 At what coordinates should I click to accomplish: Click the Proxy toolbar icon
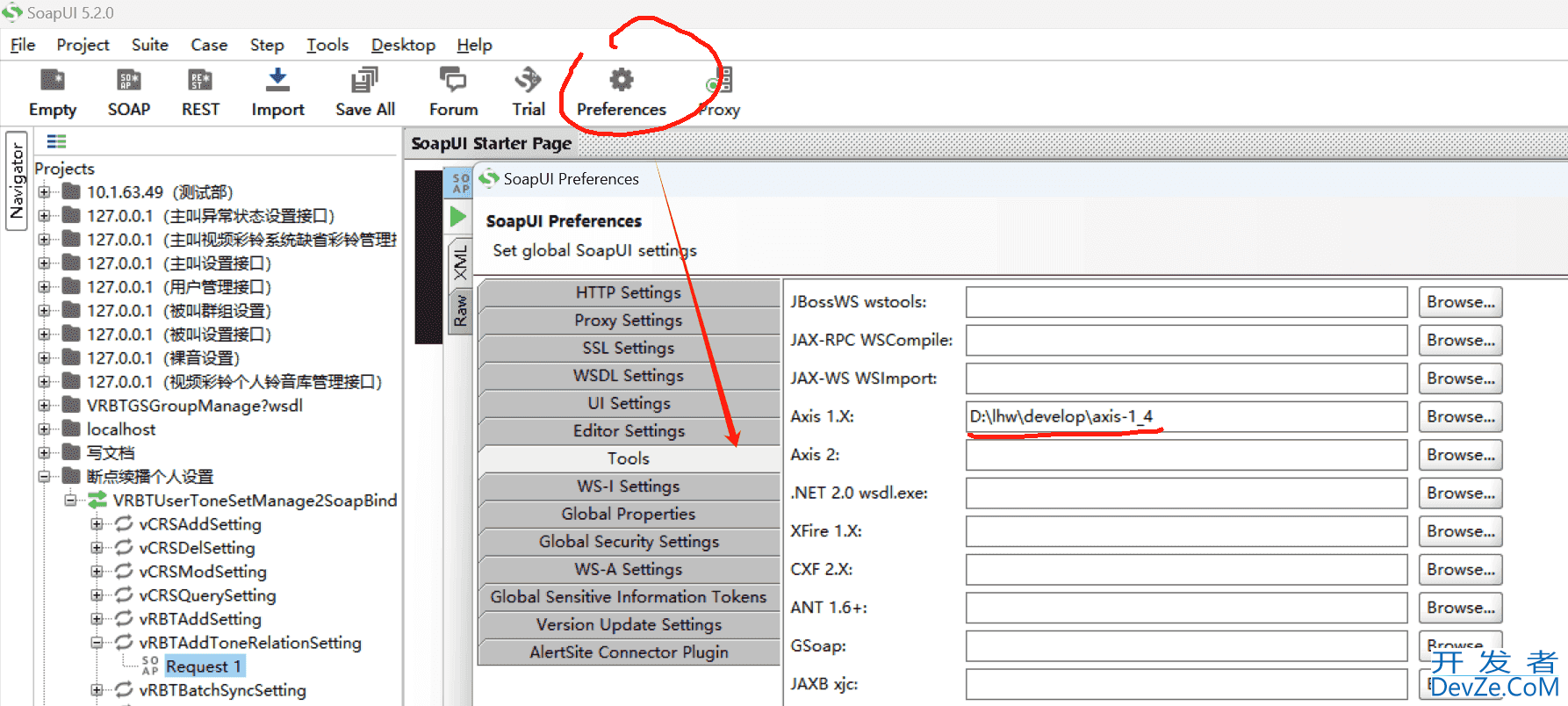tap(719, 80)
